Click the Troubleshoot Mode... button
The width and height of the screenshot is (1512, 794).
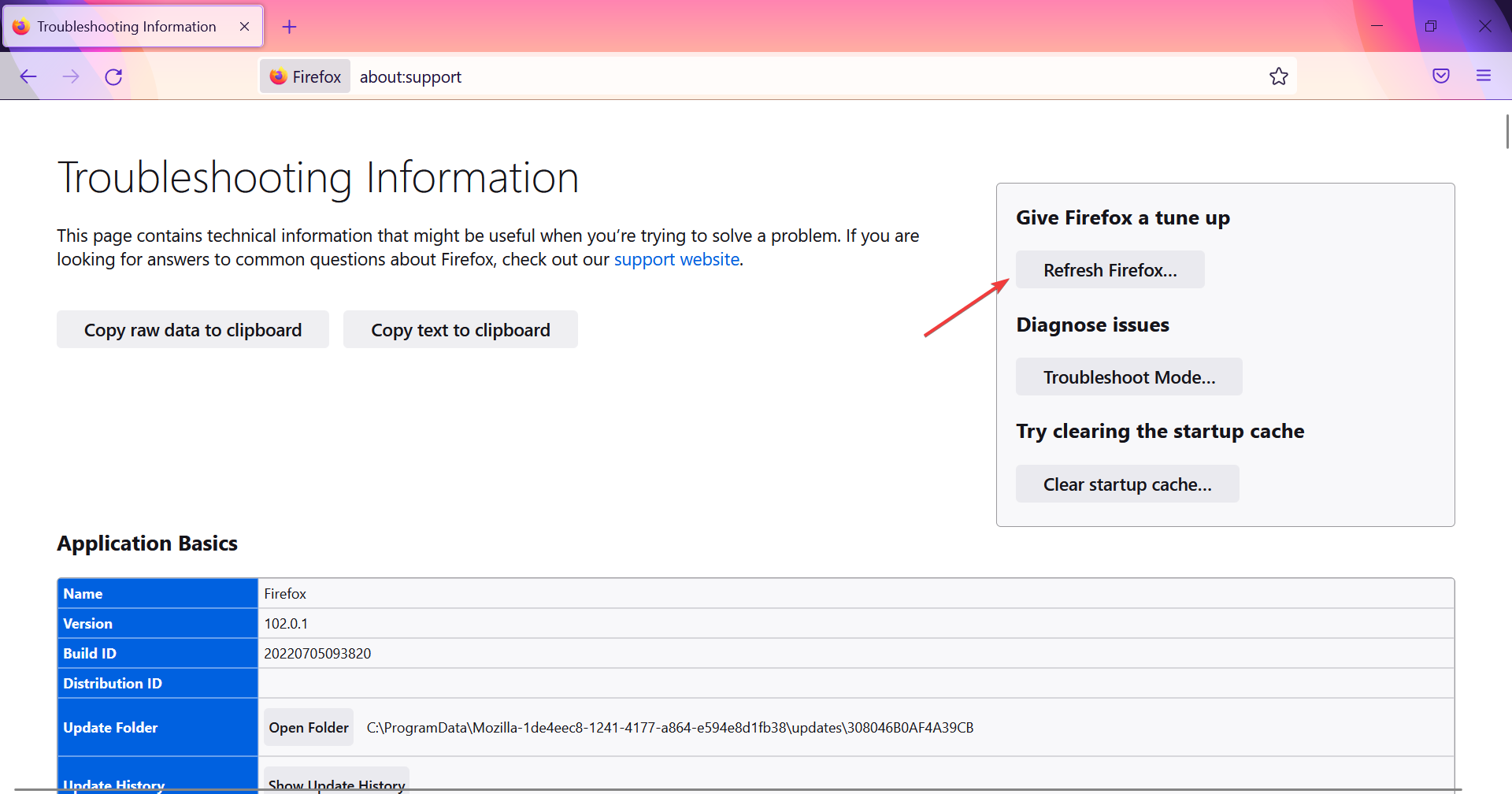pos(1129,377)
